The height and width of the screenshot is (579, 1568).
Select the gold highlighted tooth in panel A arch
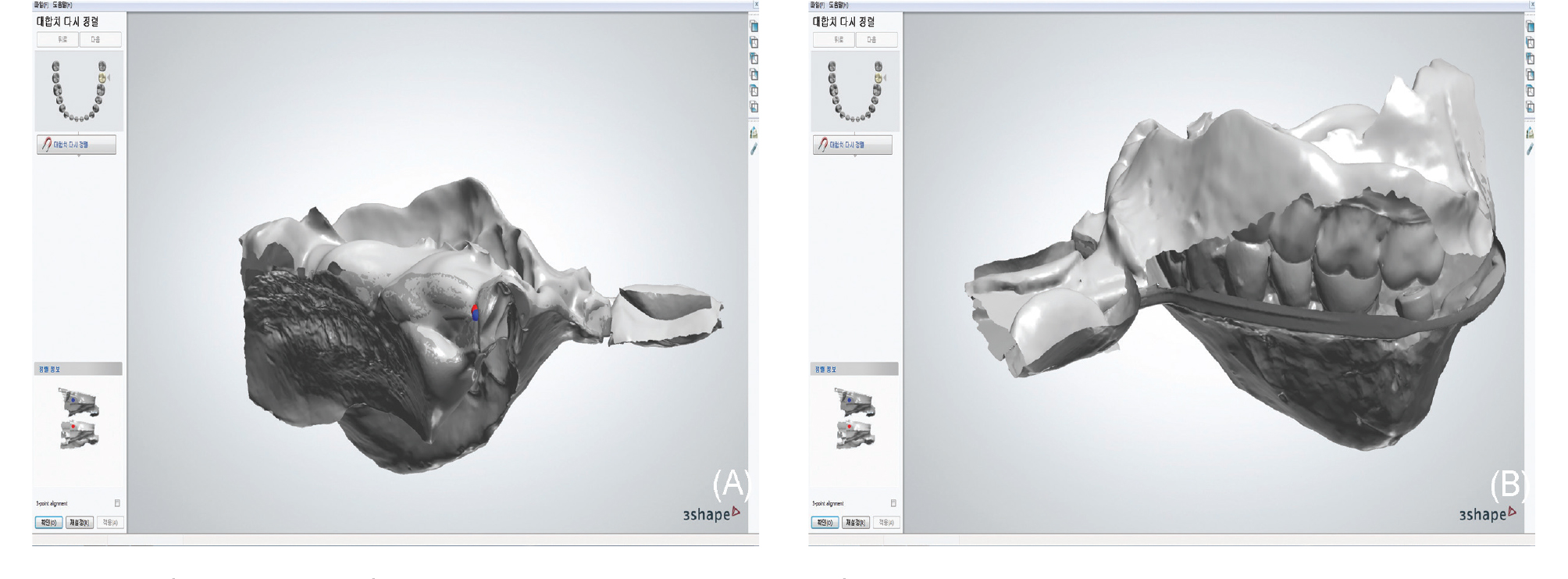coord(102,78)
